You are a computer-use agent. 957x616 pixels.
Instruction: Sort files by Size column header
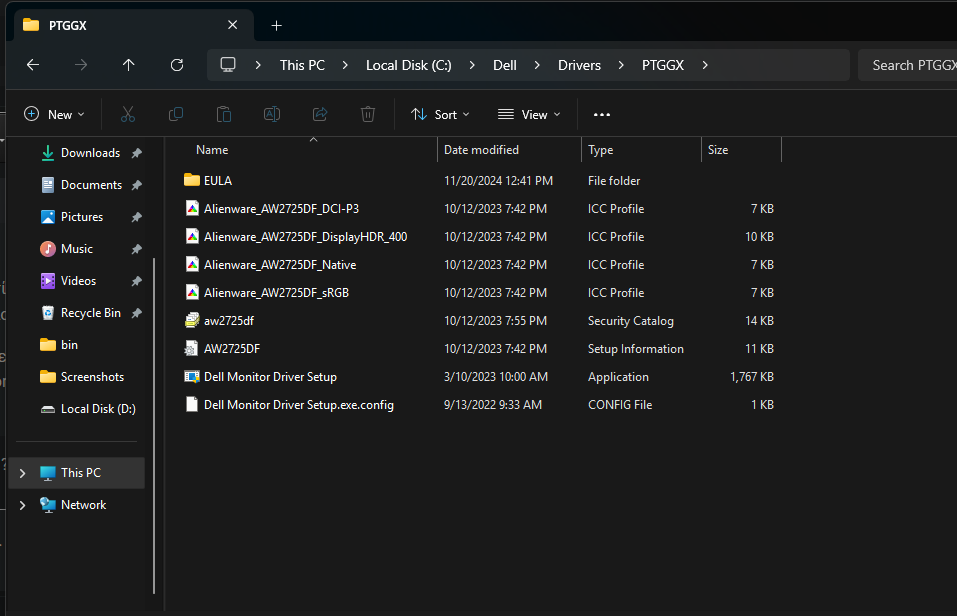(x=718, y=150)
